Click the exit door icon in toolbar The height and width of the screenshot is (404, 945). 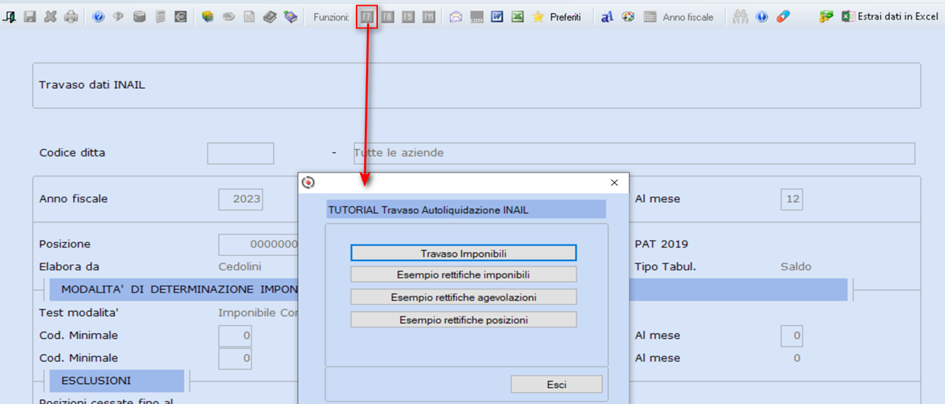tap(10, 17)
